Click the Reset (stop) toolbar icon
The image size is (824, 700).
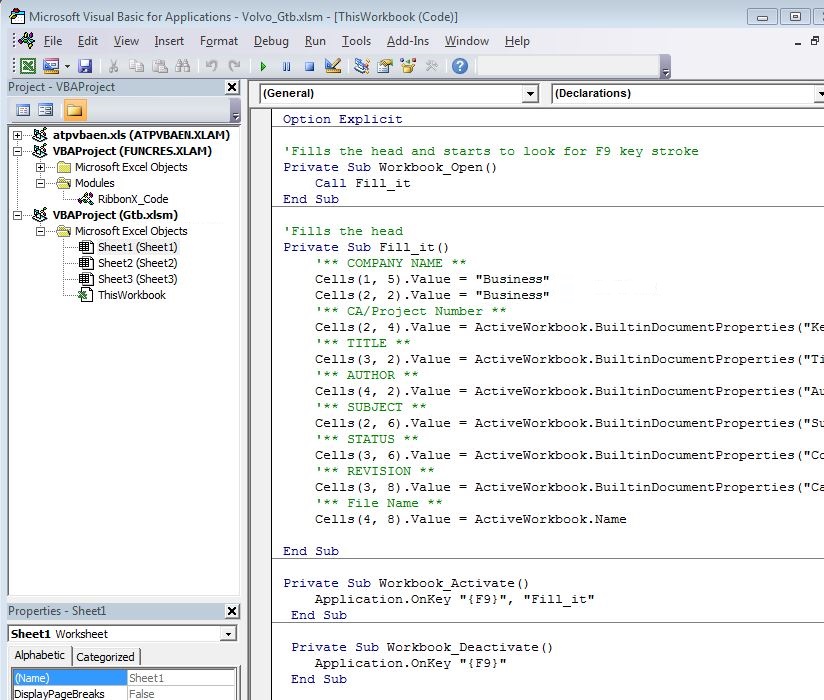(x=309, y=66)
